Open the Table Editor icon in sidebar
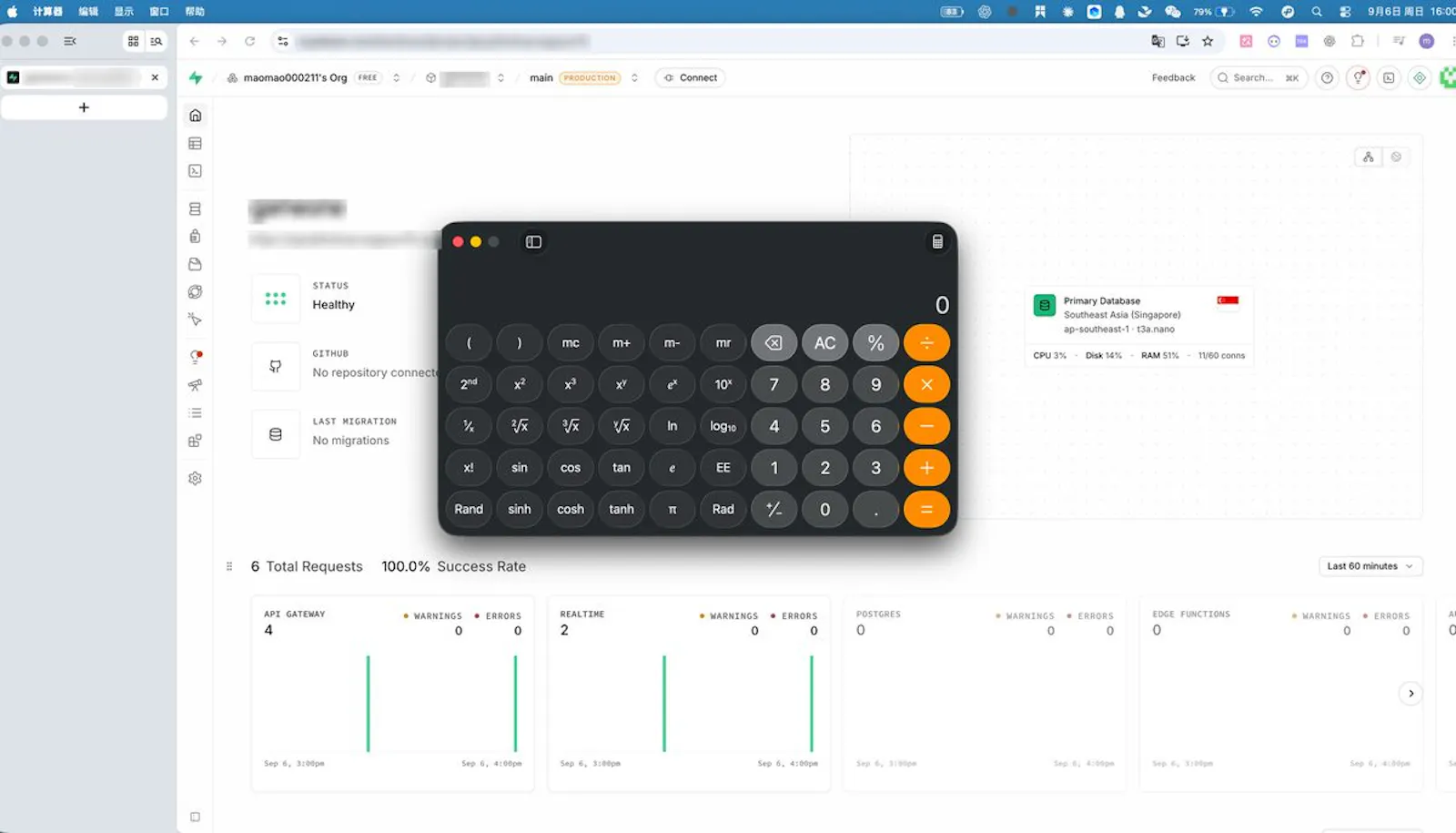 point(195,143)
